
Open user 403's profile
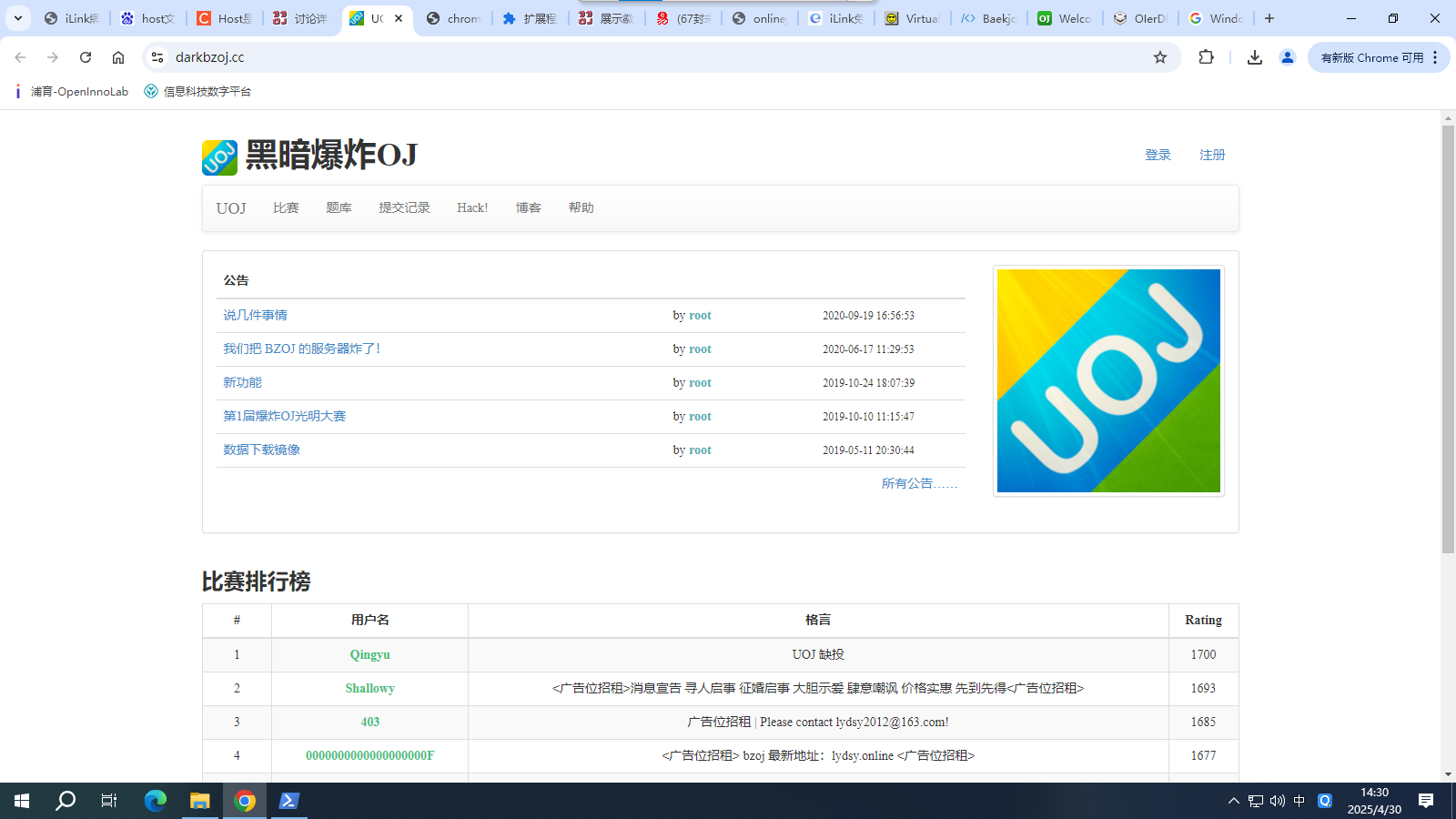tap(369, 722)
